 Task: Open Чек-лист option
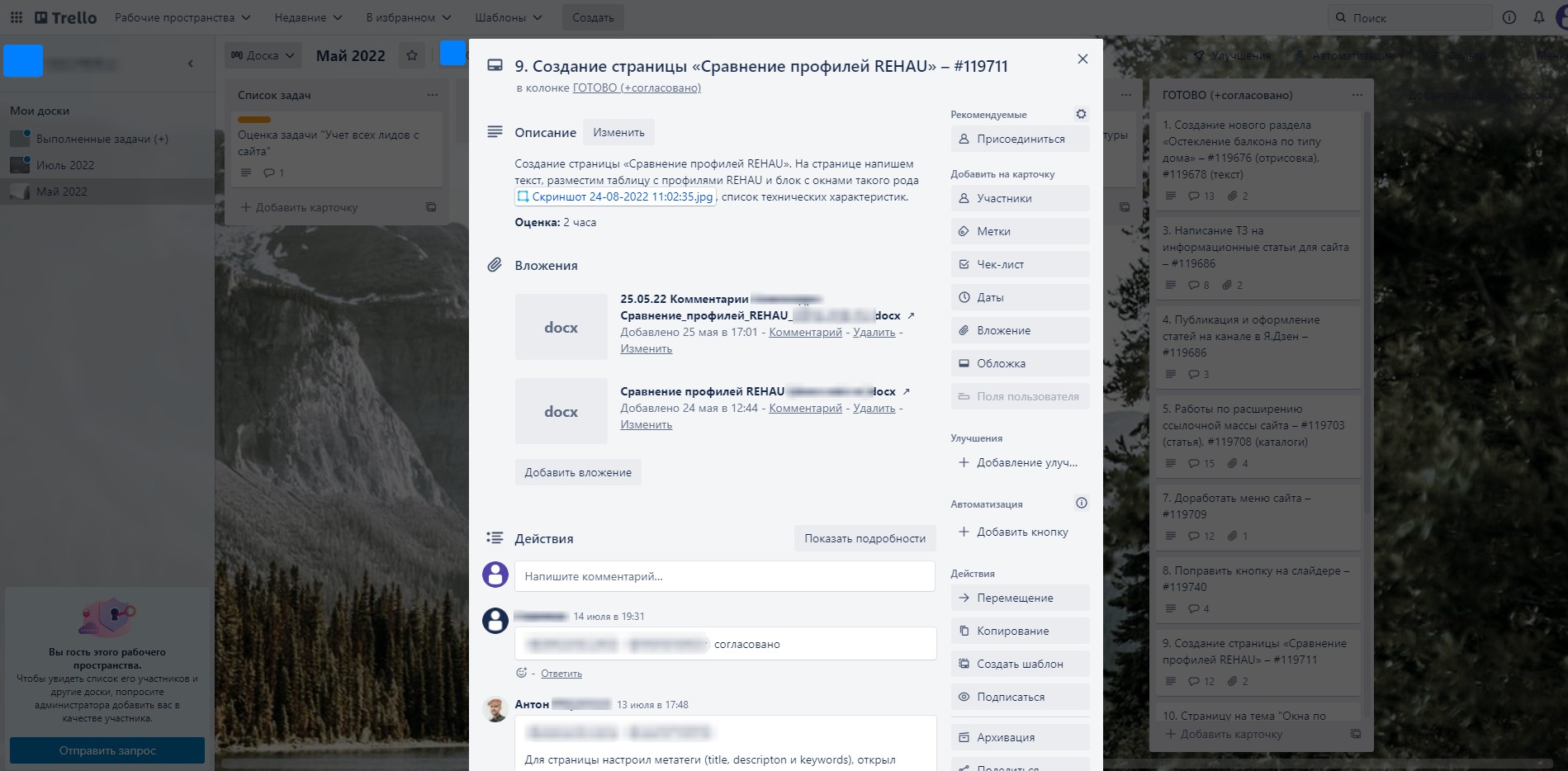click(x=1020, y=264)
